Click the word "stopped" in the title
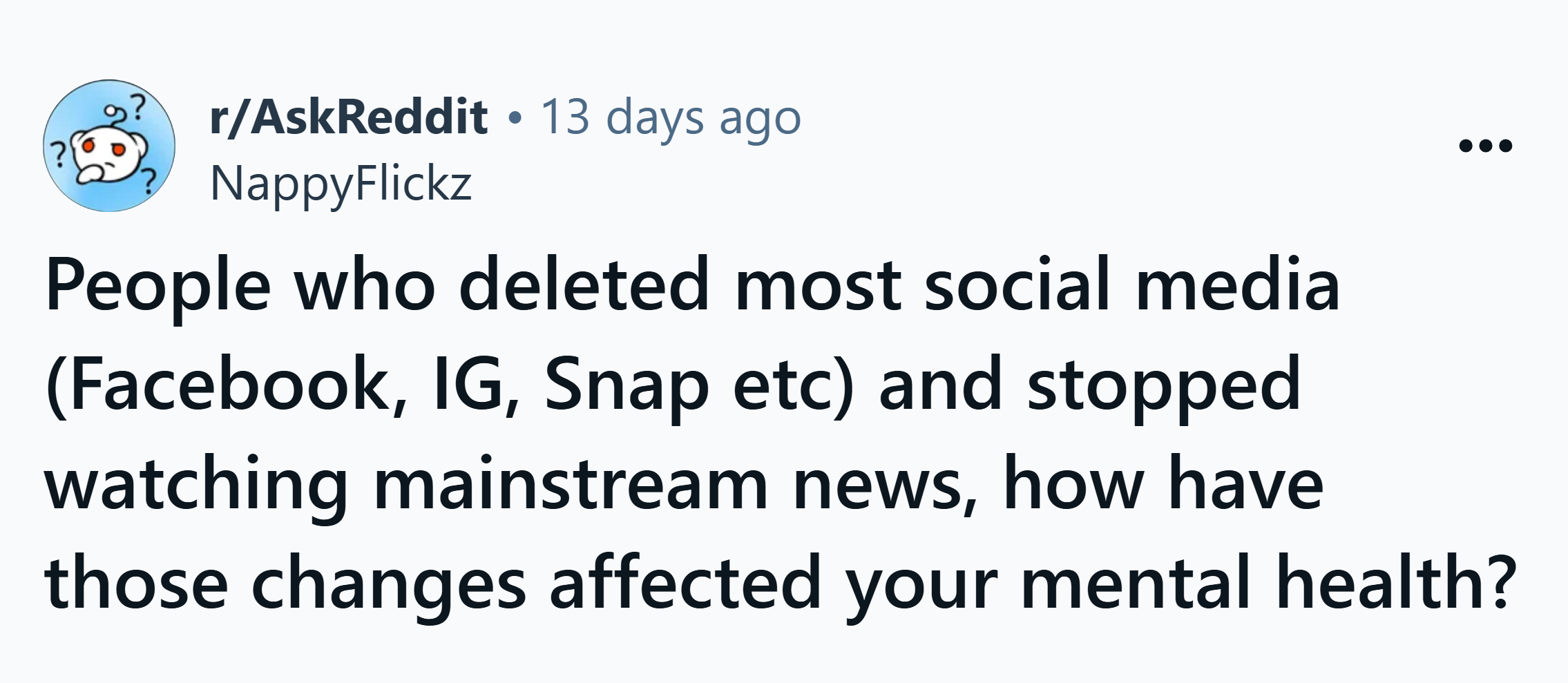 pos(1163,385)
